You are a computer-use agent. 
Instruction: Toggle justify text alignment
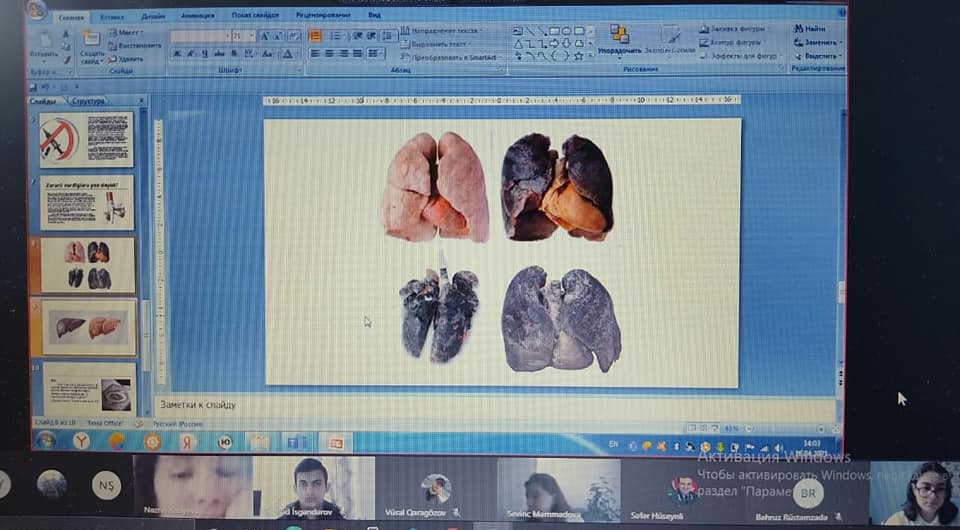point(358,54)
